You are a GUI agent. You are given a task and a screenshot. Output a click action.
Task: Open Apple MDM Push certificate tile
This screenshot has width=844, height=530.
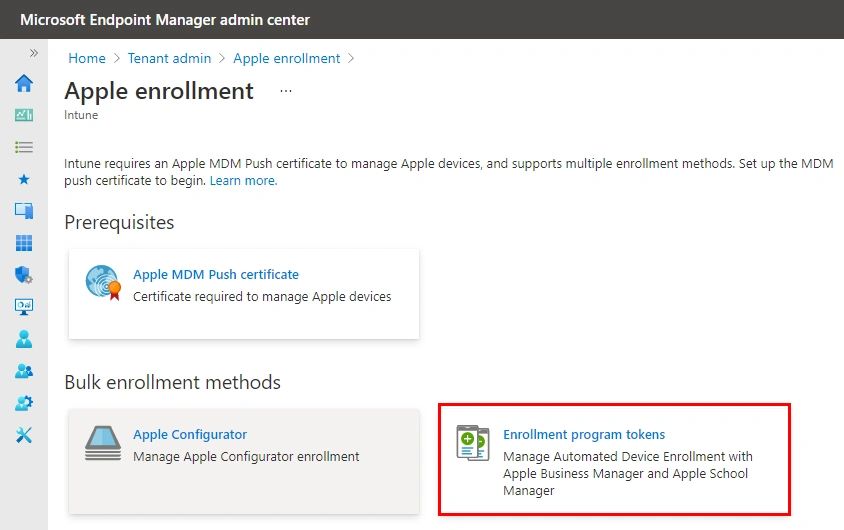[215, 274]
